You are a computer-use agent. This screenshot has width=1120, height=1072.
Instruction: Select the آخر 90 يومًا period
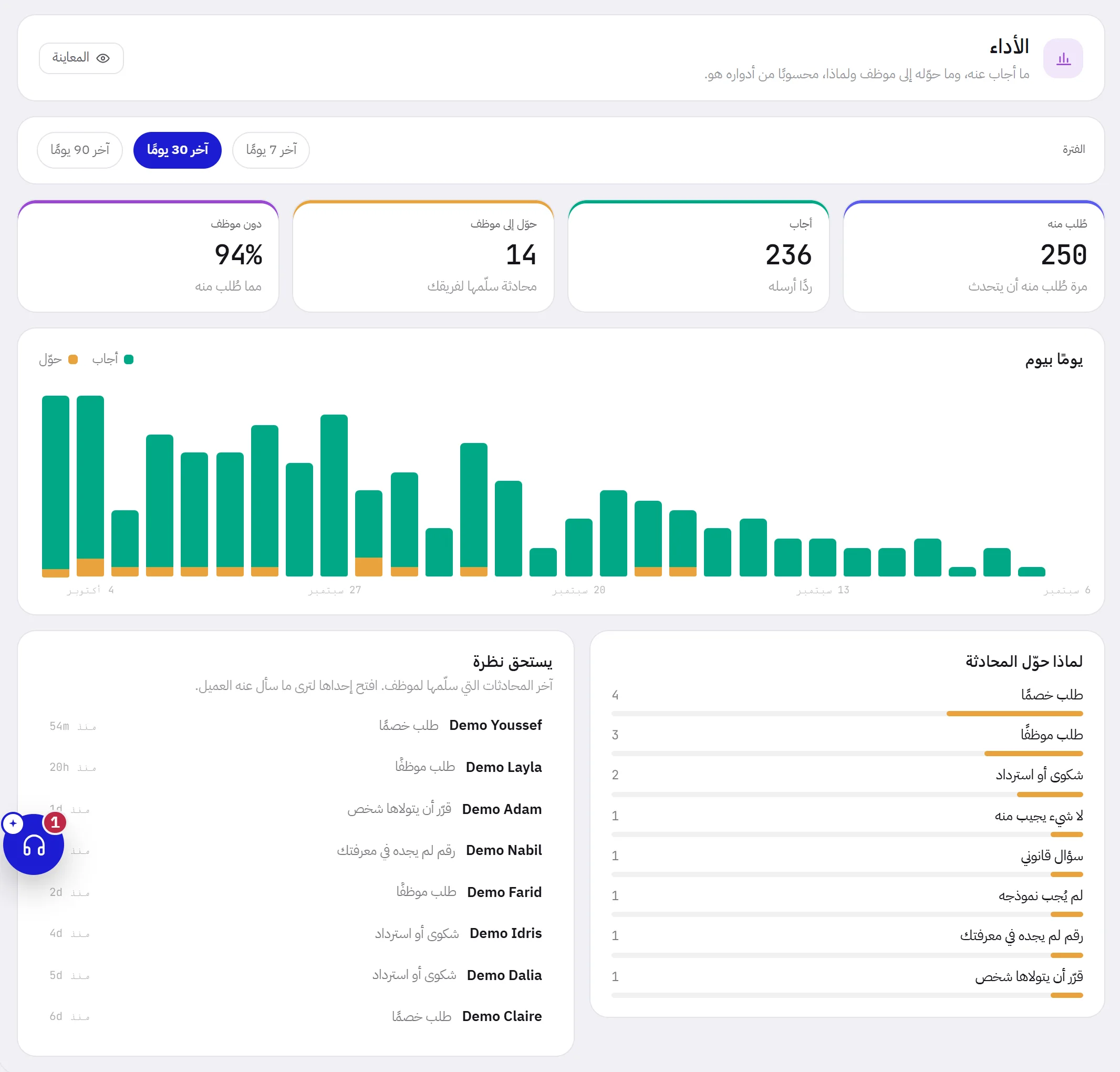[x=80, y=150]
